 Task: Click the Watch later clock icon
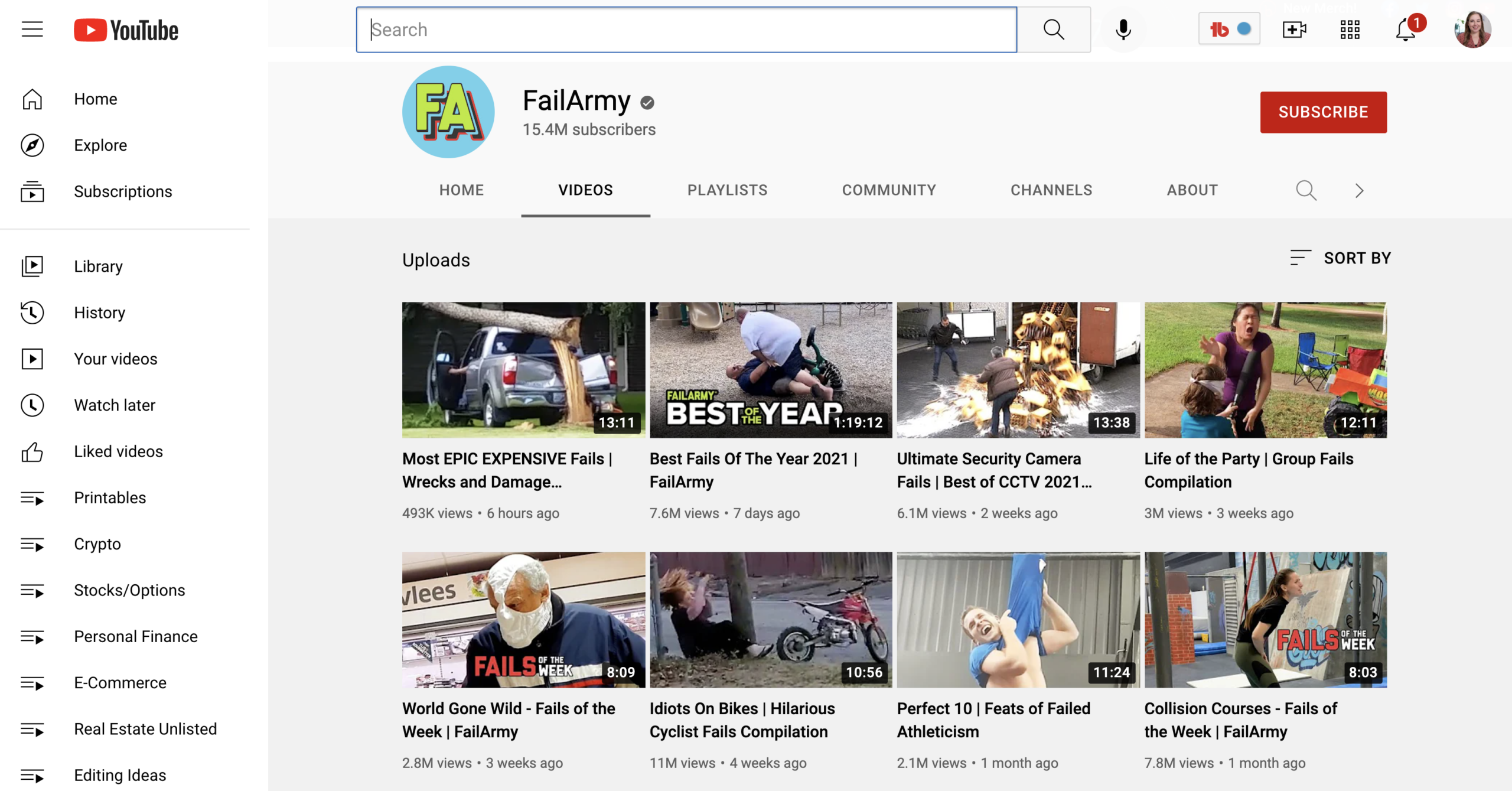coord(32,405)
